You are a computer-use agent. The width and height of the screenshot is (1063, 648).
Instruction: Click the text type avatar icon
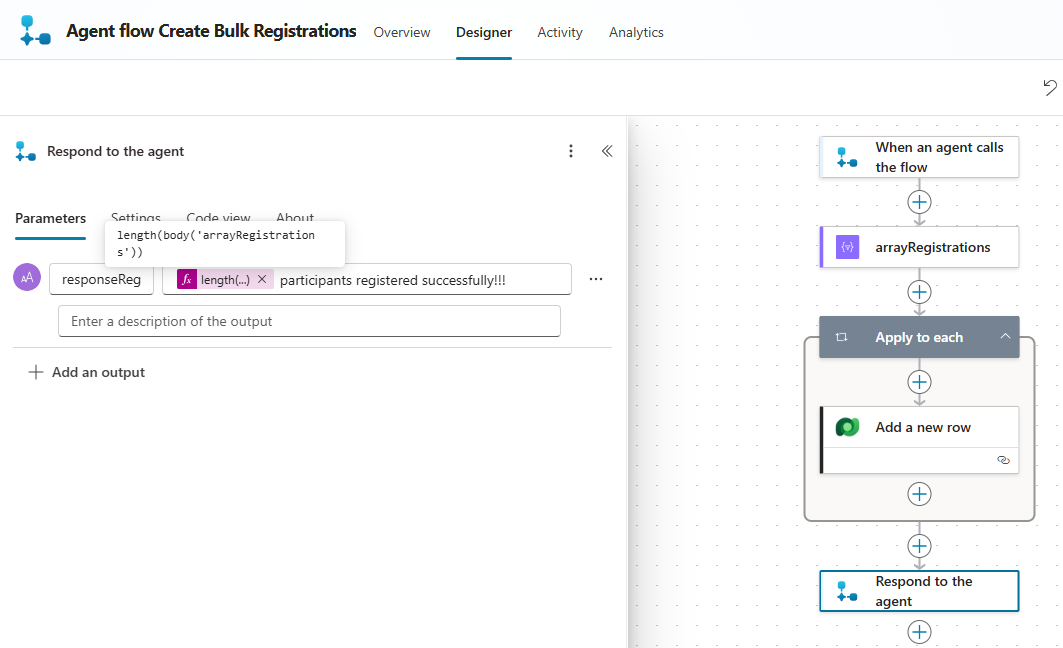pyautogui.click(x=27, y=278)
